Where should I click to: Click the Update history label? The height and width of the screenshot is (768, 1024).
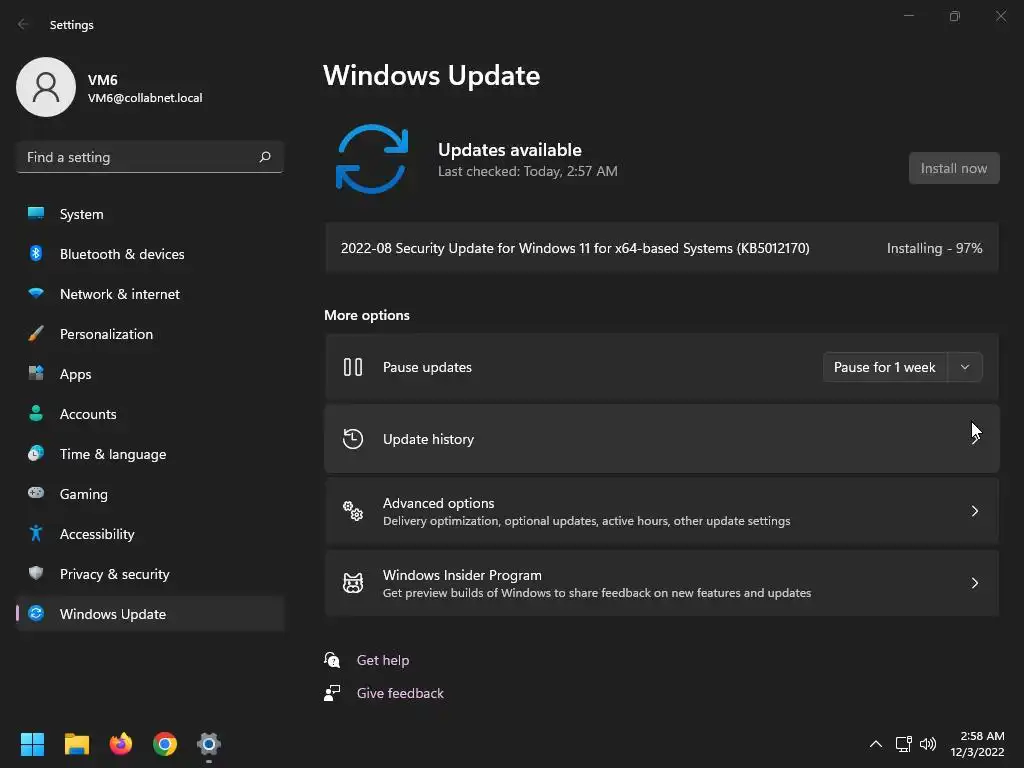[x=428, y=439]
